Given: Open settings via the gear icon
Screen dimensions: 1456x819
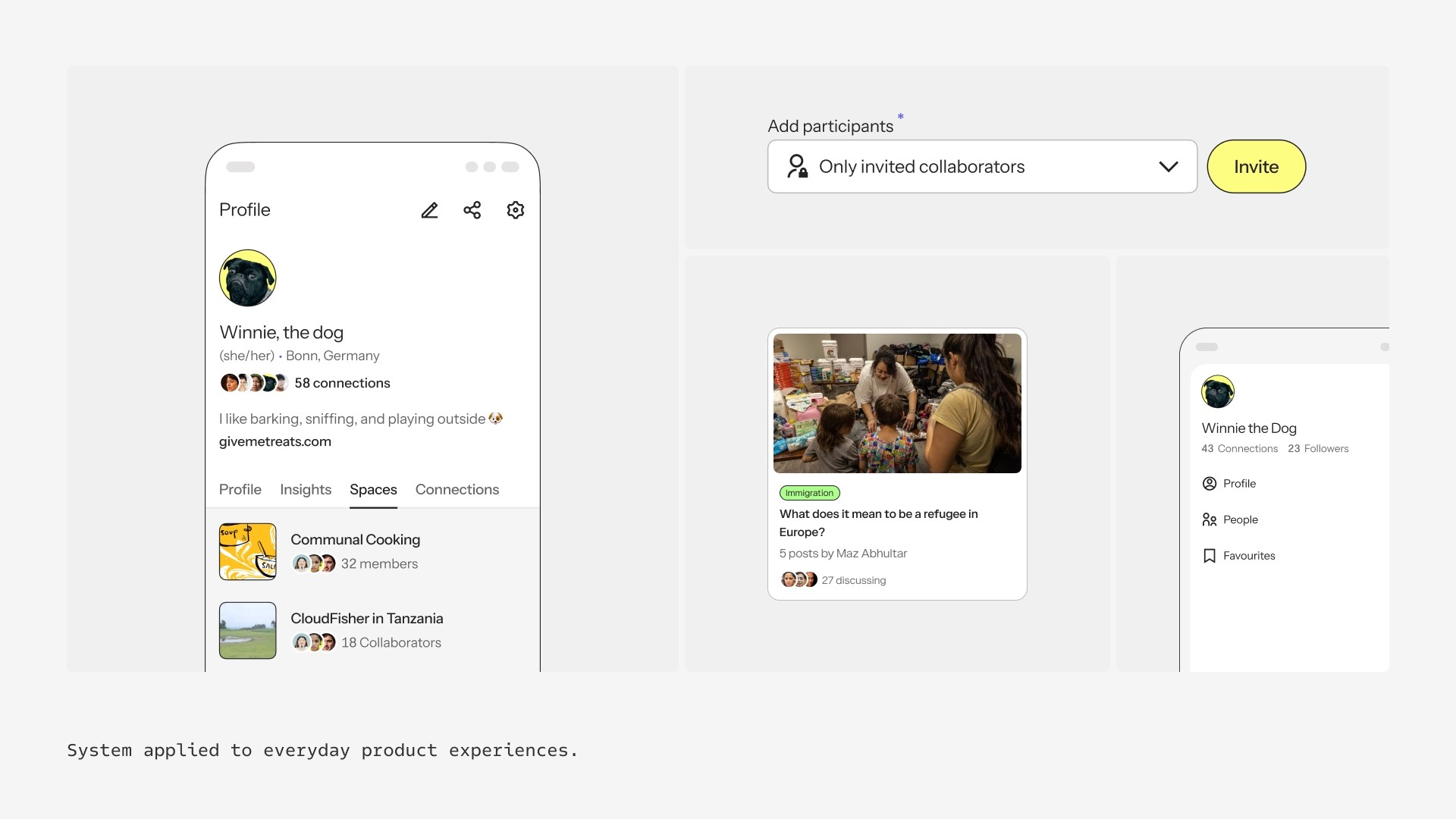Looking at the screenshot, I should (x=516, y=210).
